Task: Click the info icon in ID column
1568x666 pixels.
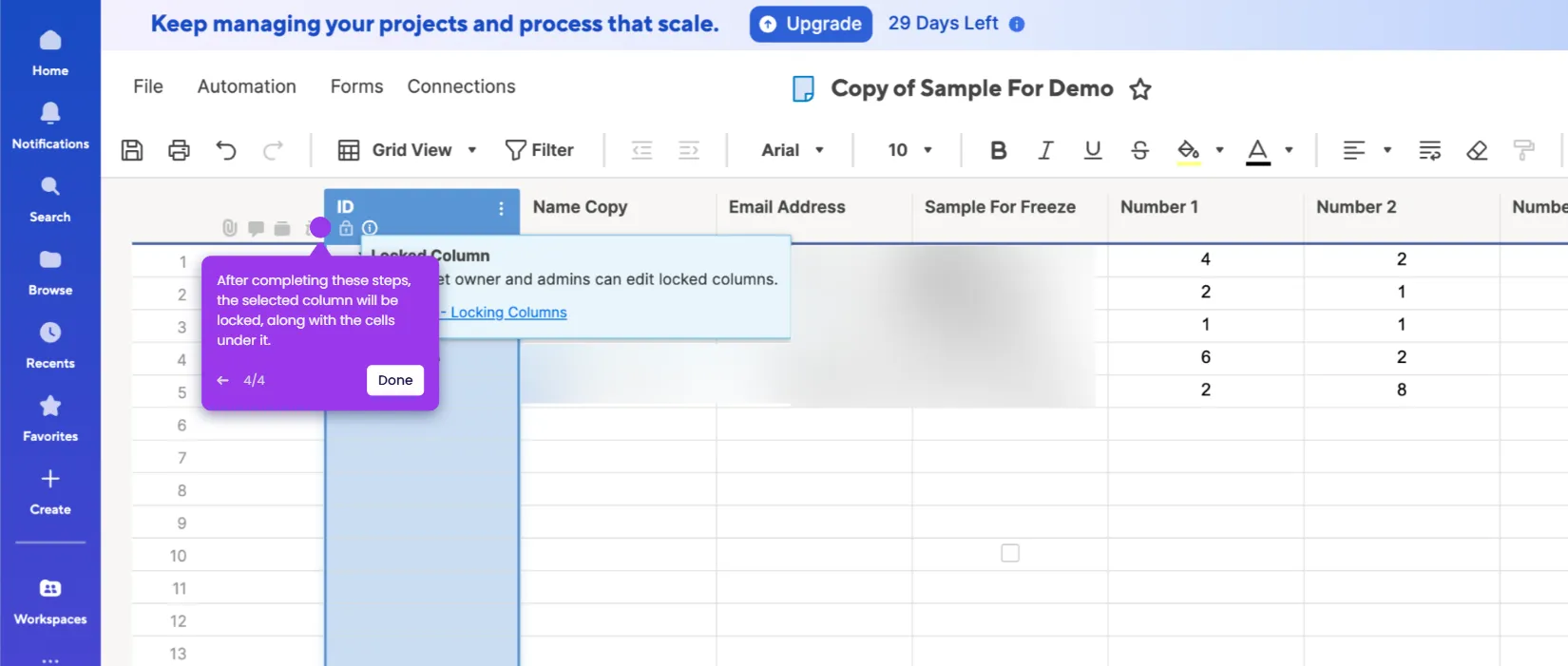Action: (370, 228)
